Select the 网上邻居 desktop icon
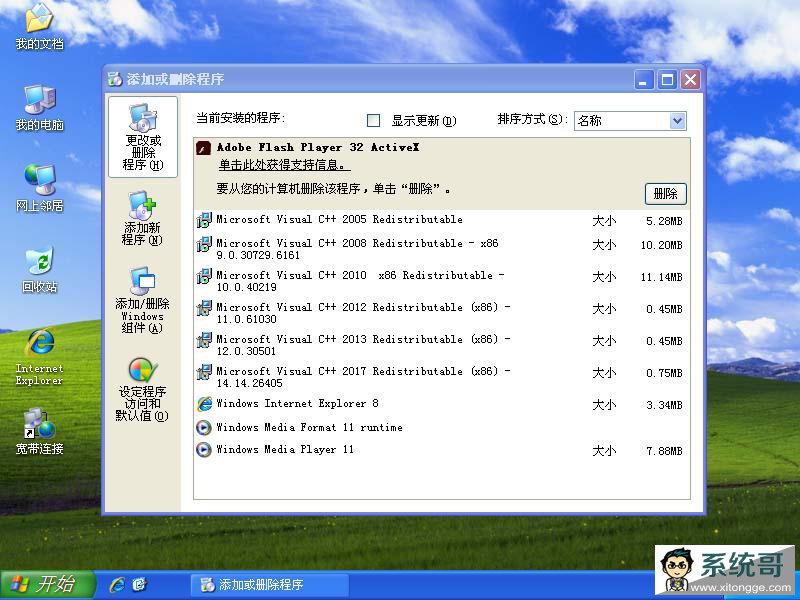 tap(39, 188)
